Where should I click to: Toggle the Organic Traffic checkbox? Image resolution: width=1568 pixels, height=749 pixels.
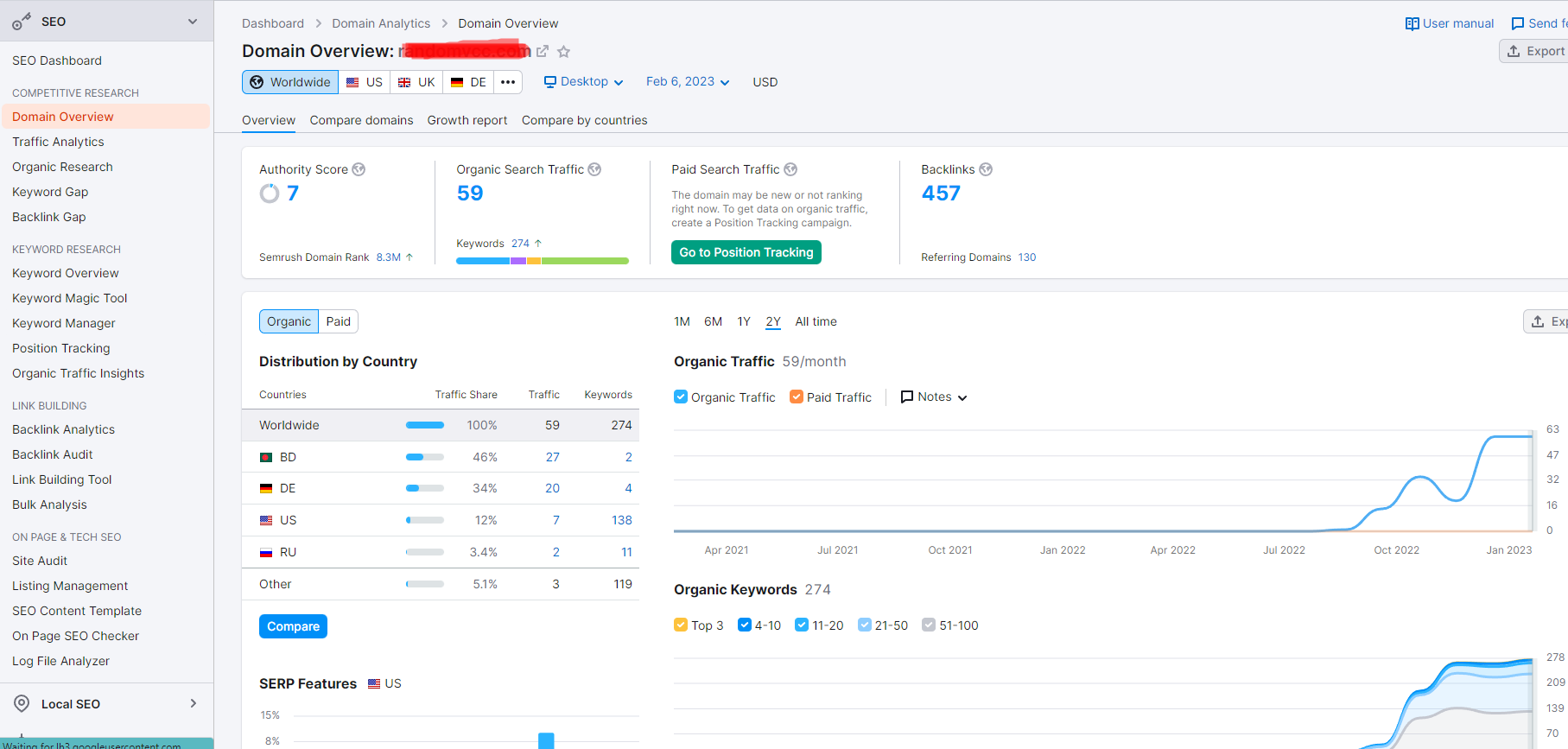681,397
